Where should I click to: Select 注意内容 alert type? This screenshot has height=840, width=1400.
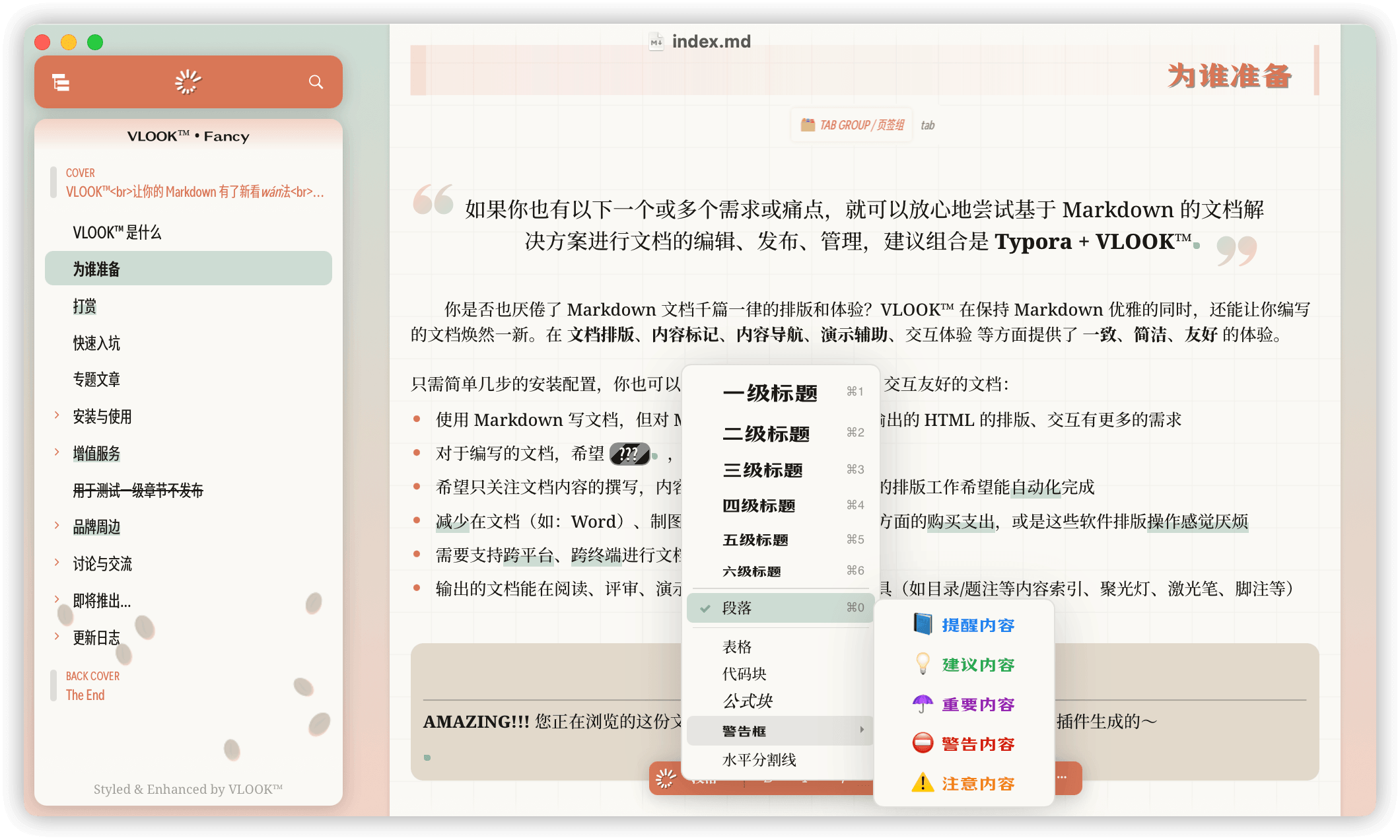pos(964,783)
